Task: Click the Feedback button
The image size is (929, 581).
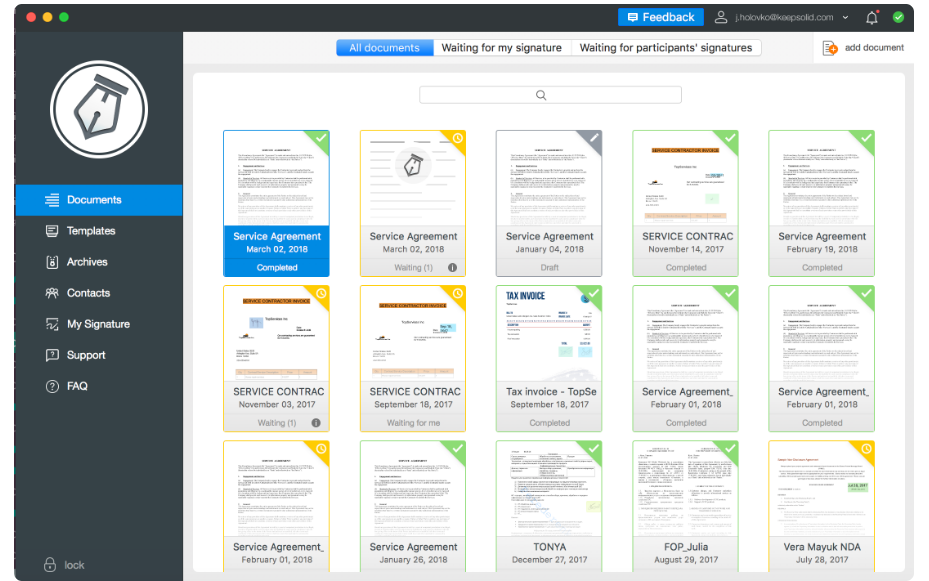Action: click(661, 17)
